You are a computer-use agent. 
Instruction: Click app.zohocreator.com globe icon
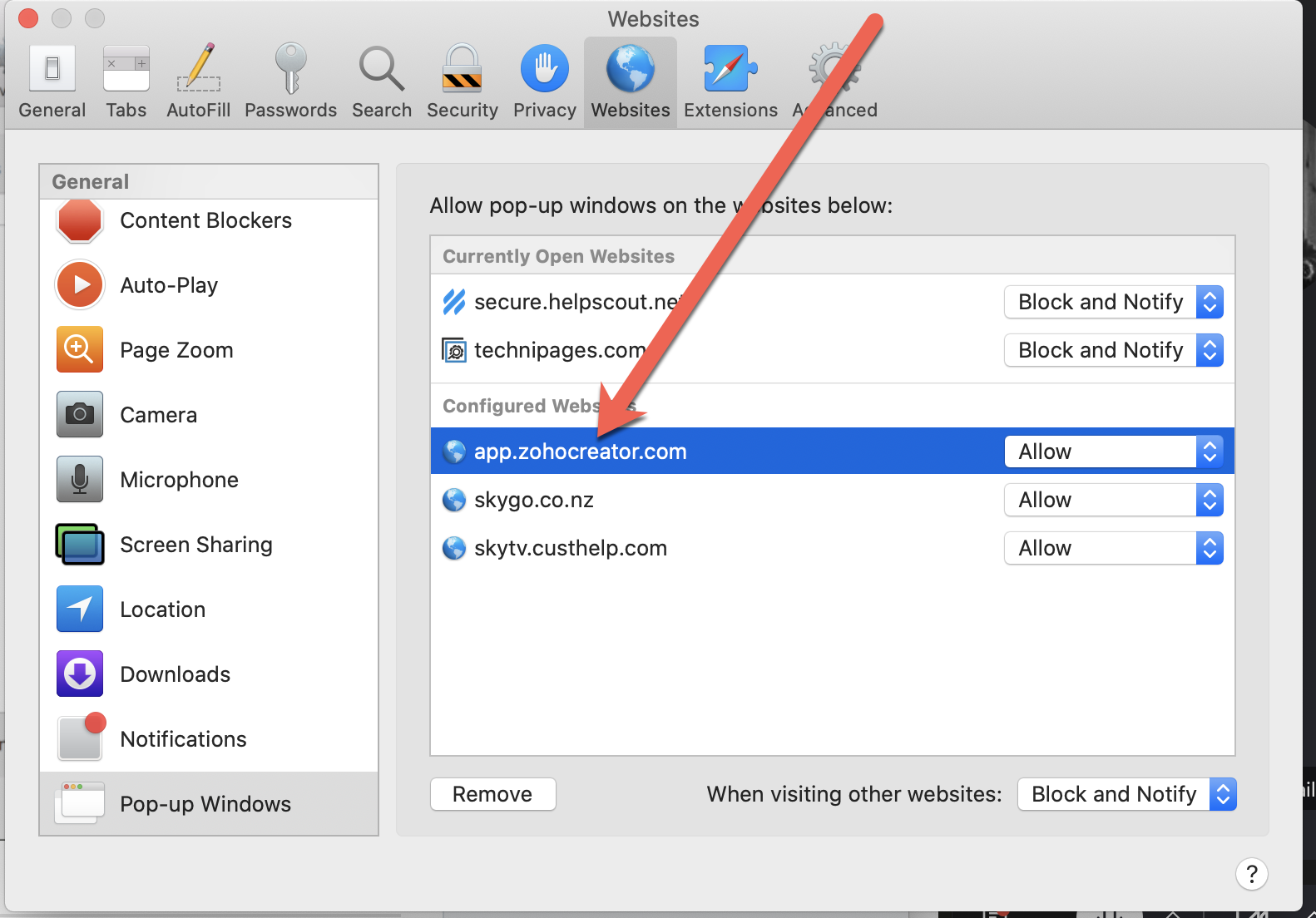point(454,452)
